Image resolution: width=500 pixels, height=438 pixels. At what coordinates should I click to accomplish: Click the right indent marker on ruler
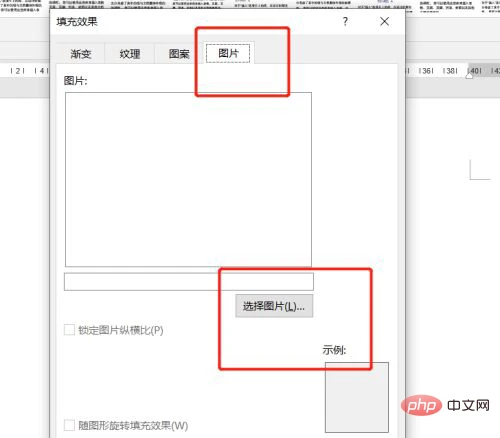pyautogui.click(x=469, y=76)
